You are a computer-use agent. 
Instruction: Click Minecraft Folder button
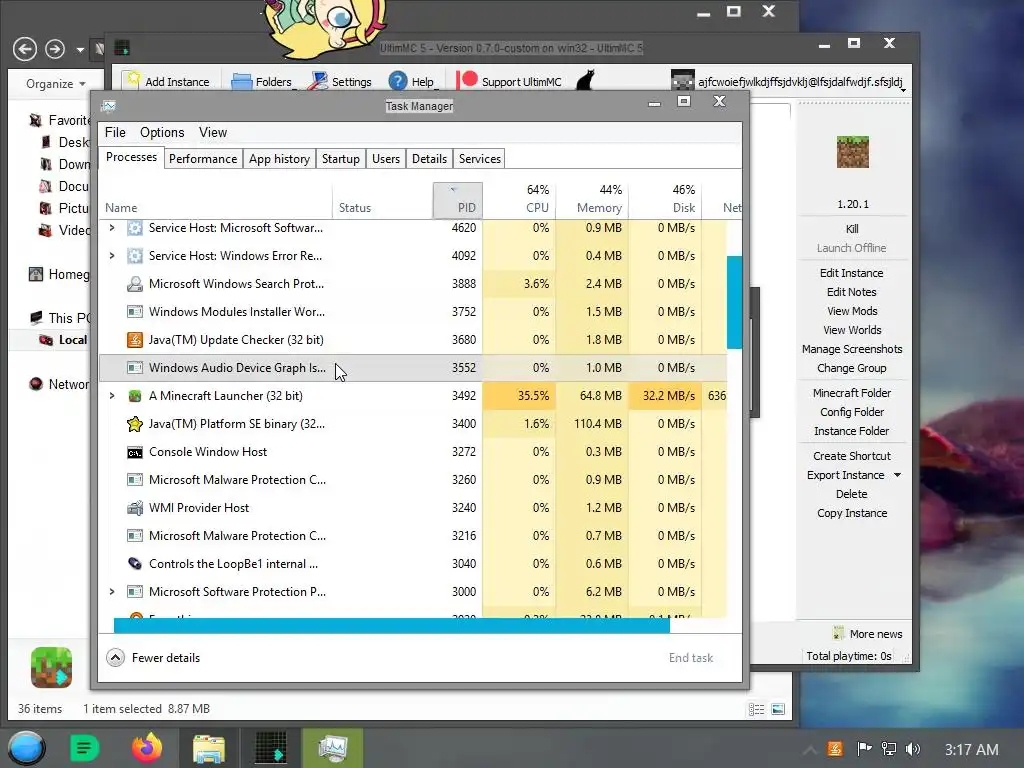[x=852, y=393]
